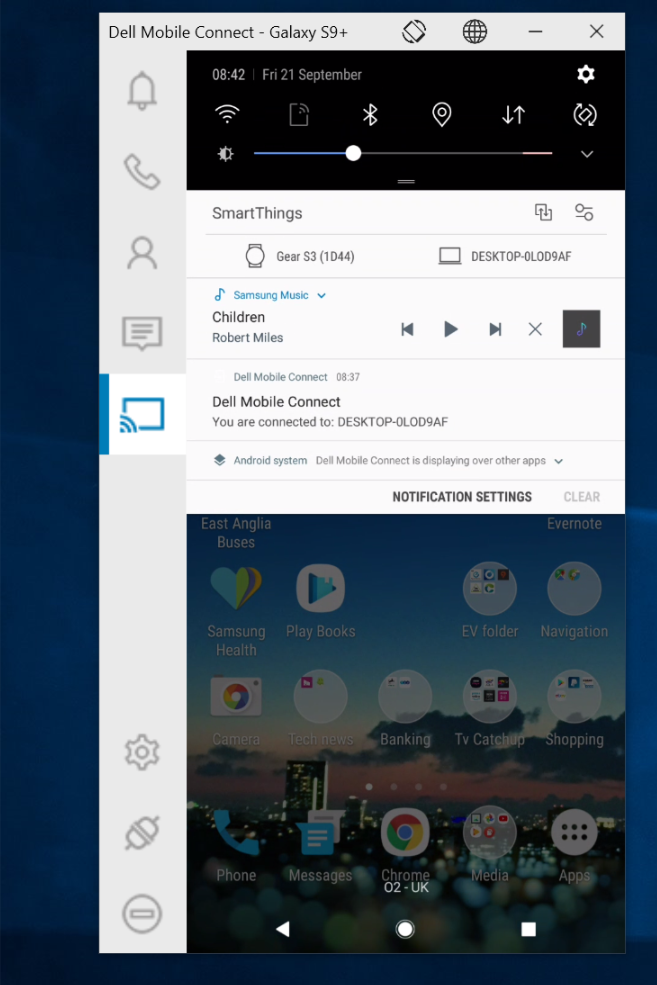Tap the Android recents square button
Viewport: 657px width, 985px height.
(529, 928)
